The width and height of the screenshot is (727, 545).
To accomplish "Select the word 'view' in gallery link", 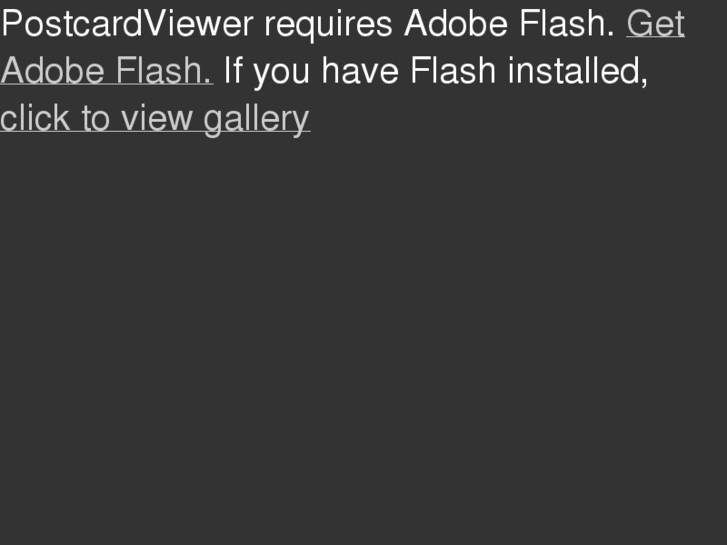I will 157,119.
